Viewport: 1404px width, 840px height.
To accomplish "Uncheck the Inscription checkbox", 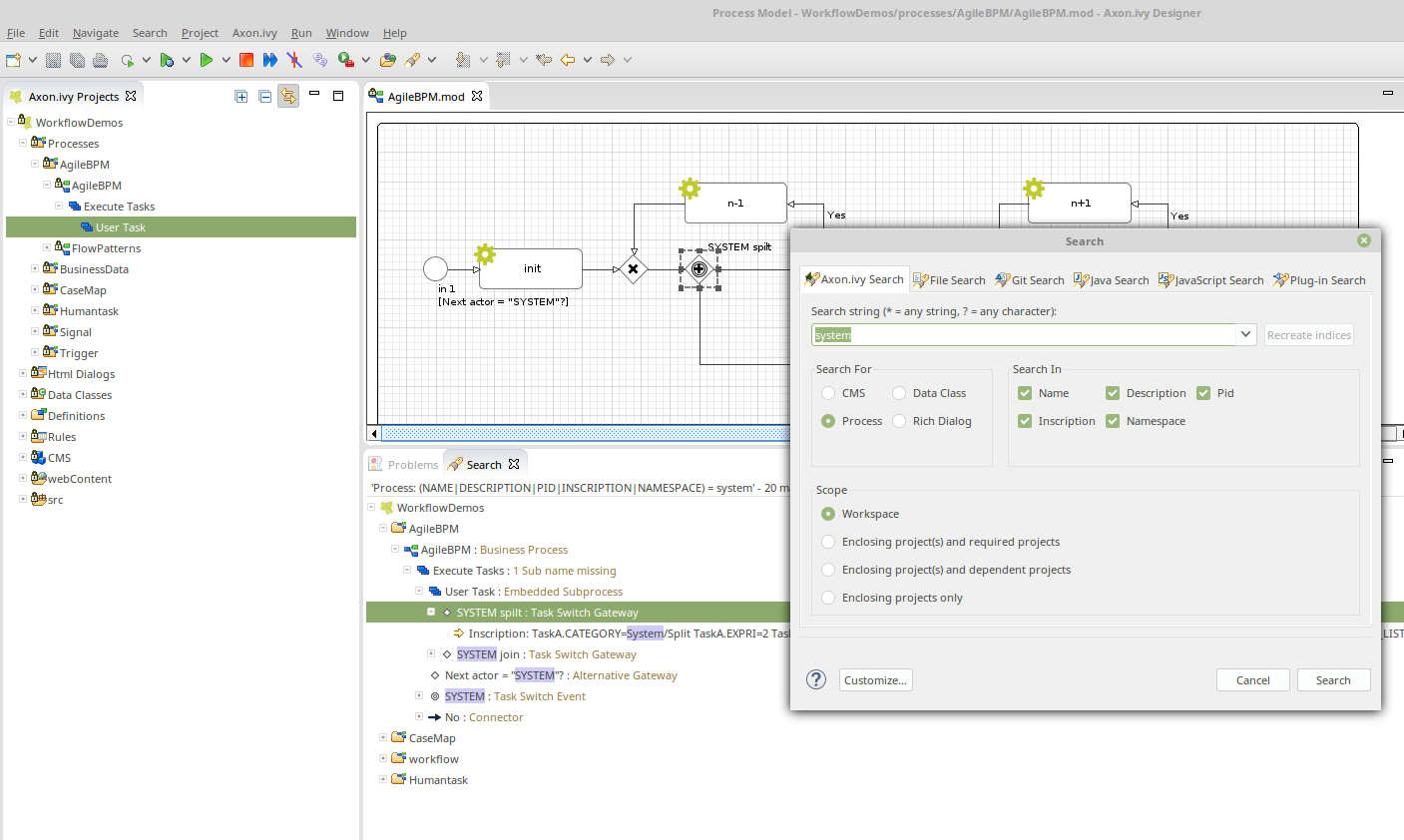I will [1025, 421].
